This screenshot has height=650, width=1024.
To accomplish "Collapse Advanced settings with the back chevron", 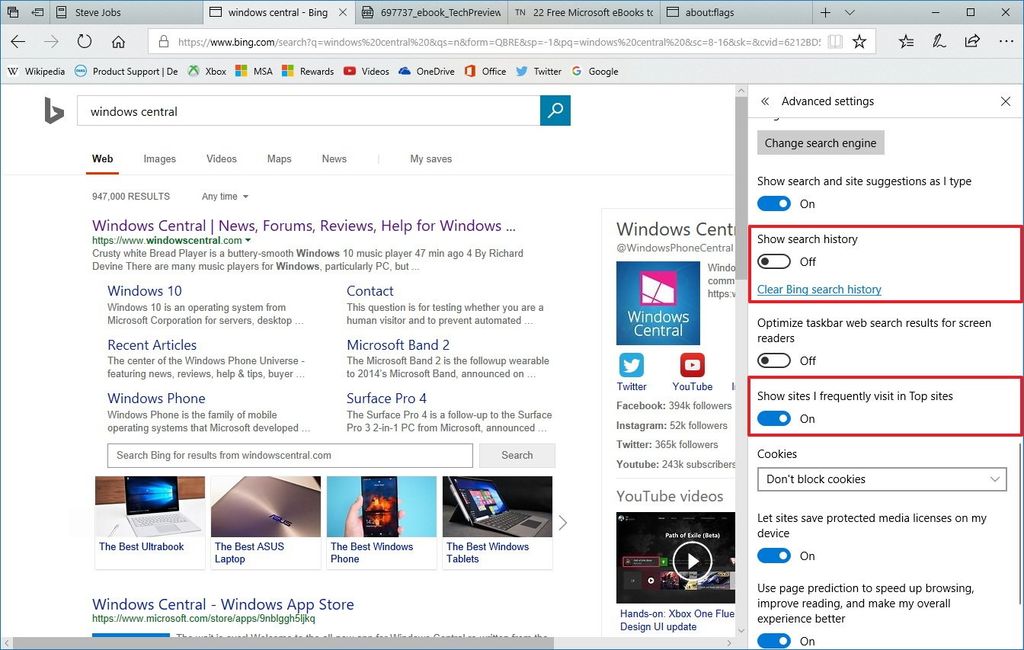I will pyautogui.click(x=764, y=101).
